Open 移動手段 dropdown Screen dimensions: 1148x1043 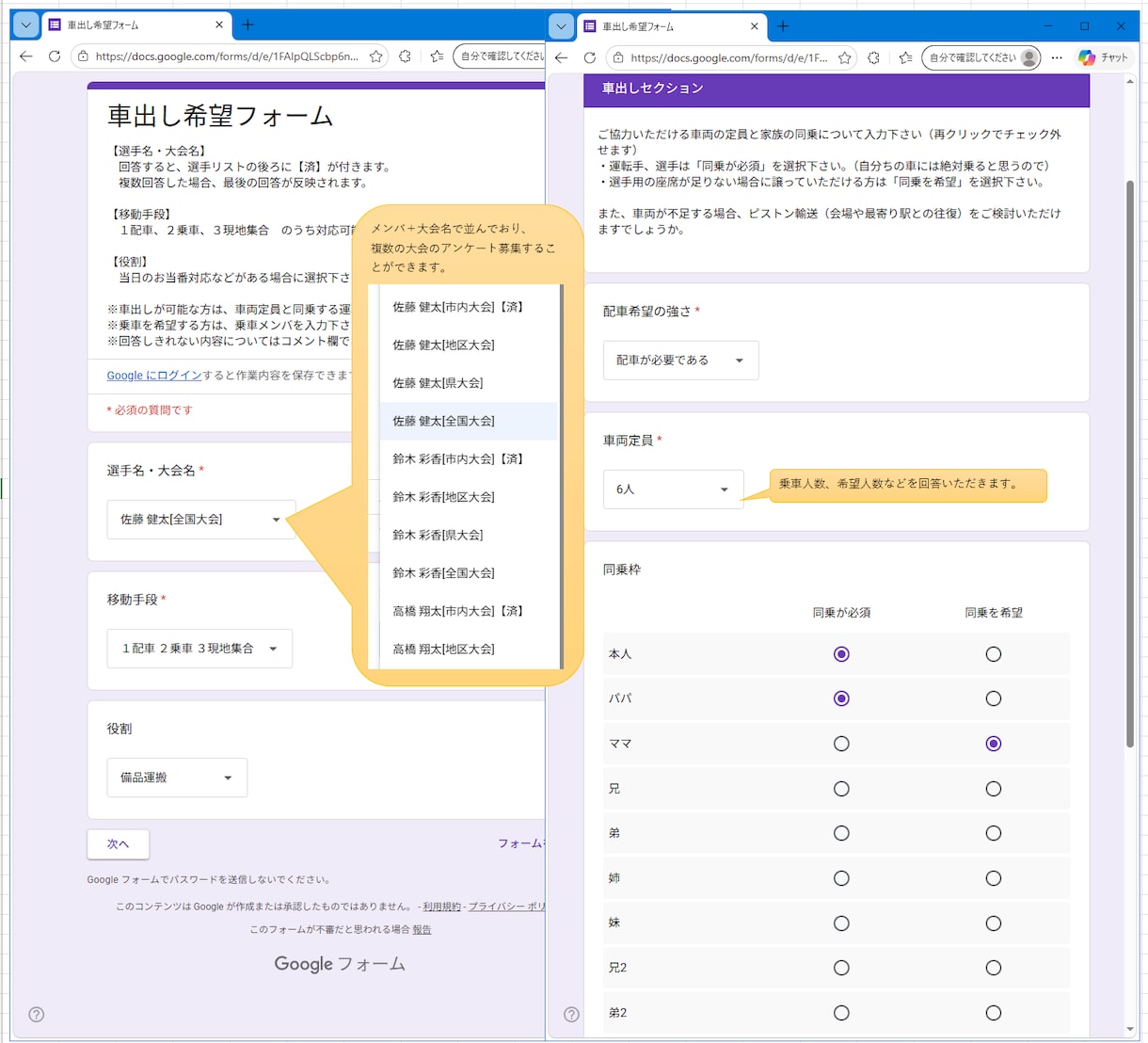point(199,649)
